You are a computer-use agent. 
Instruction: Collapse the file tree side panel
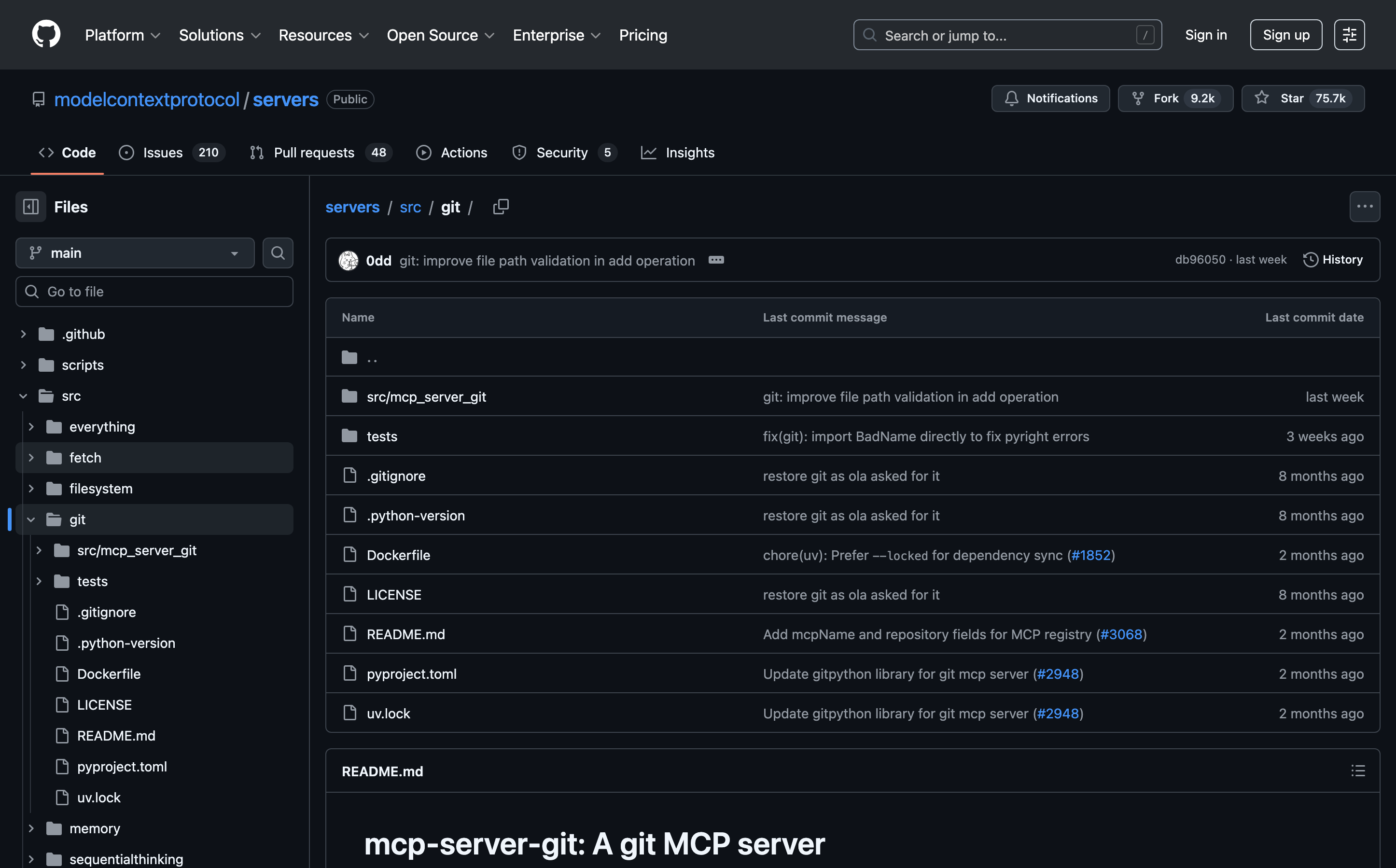[30, 207]
